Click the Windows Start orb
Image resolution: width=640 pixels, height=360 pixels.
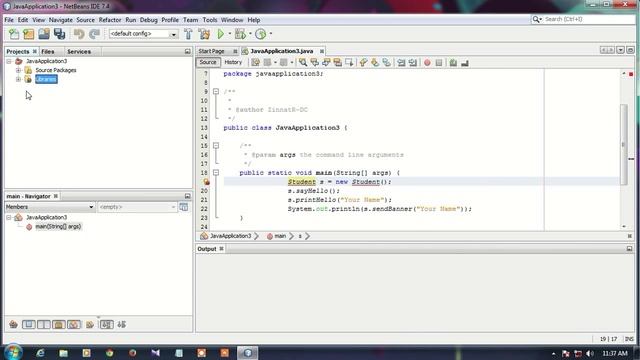13,352
